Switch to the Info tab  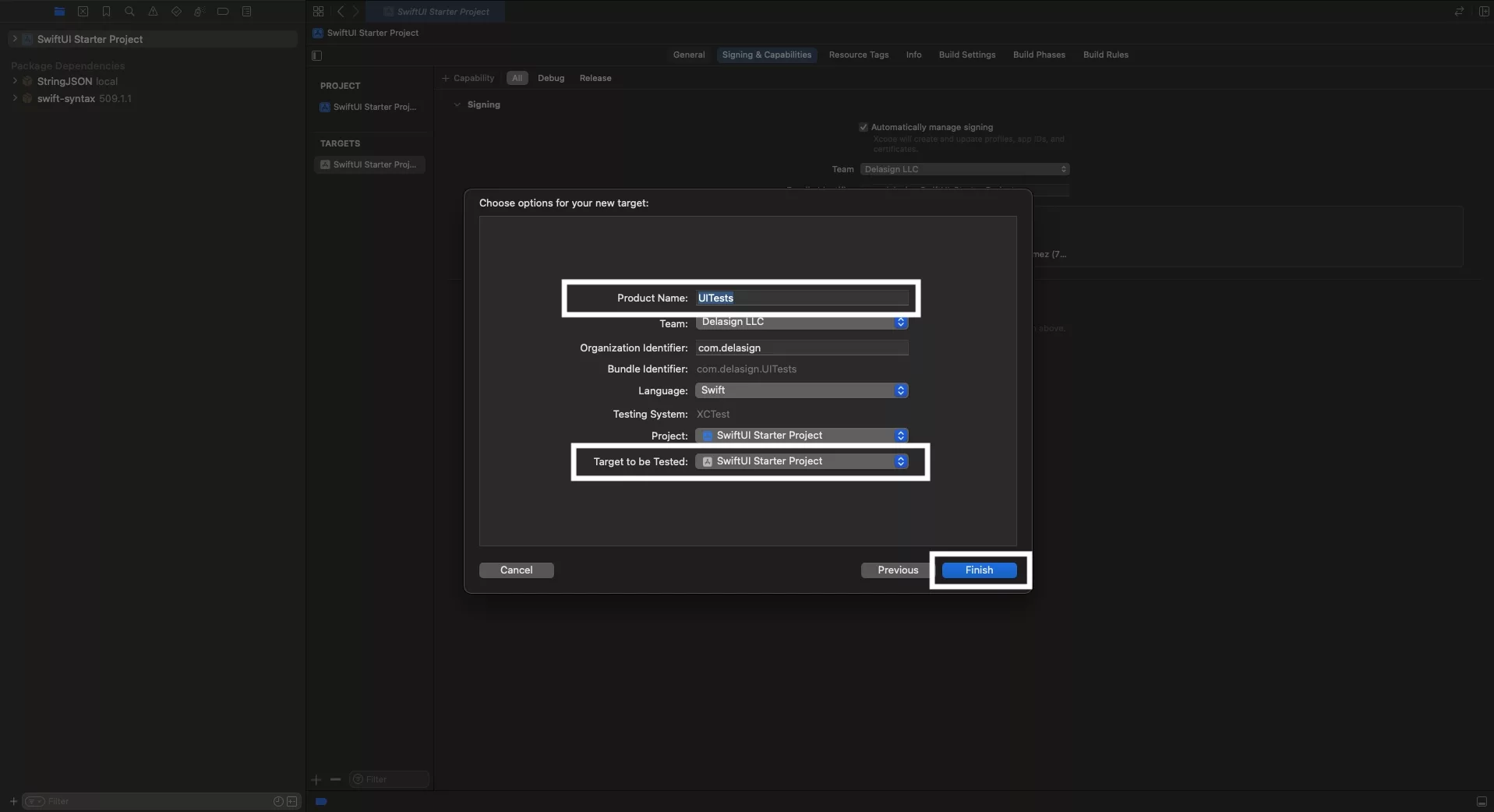pos(913,55)
